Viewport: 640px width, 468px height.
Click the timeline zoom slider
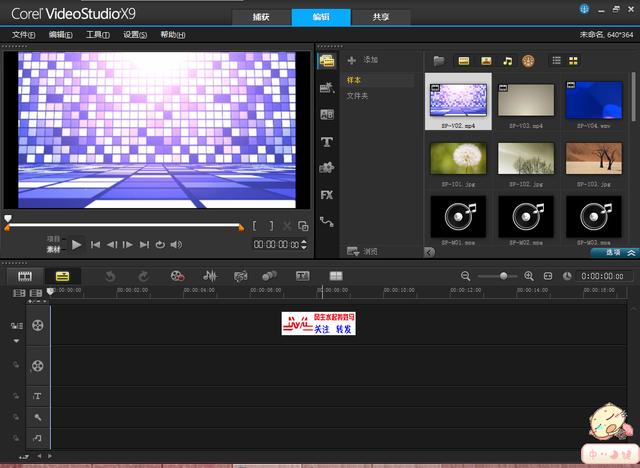pyautogui.click(x=503, y=276)
